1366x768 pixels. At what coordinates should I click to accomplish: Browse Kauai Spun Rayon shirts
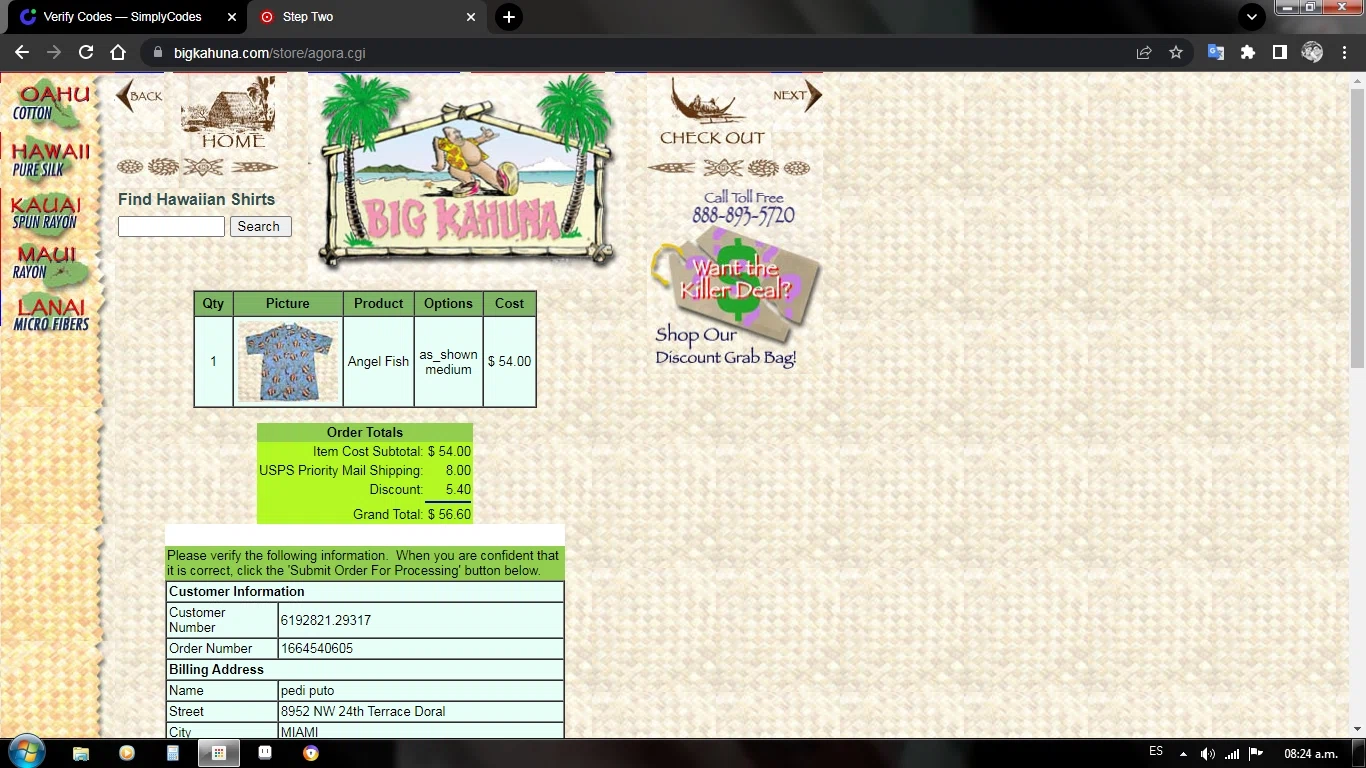pos(46,212)
